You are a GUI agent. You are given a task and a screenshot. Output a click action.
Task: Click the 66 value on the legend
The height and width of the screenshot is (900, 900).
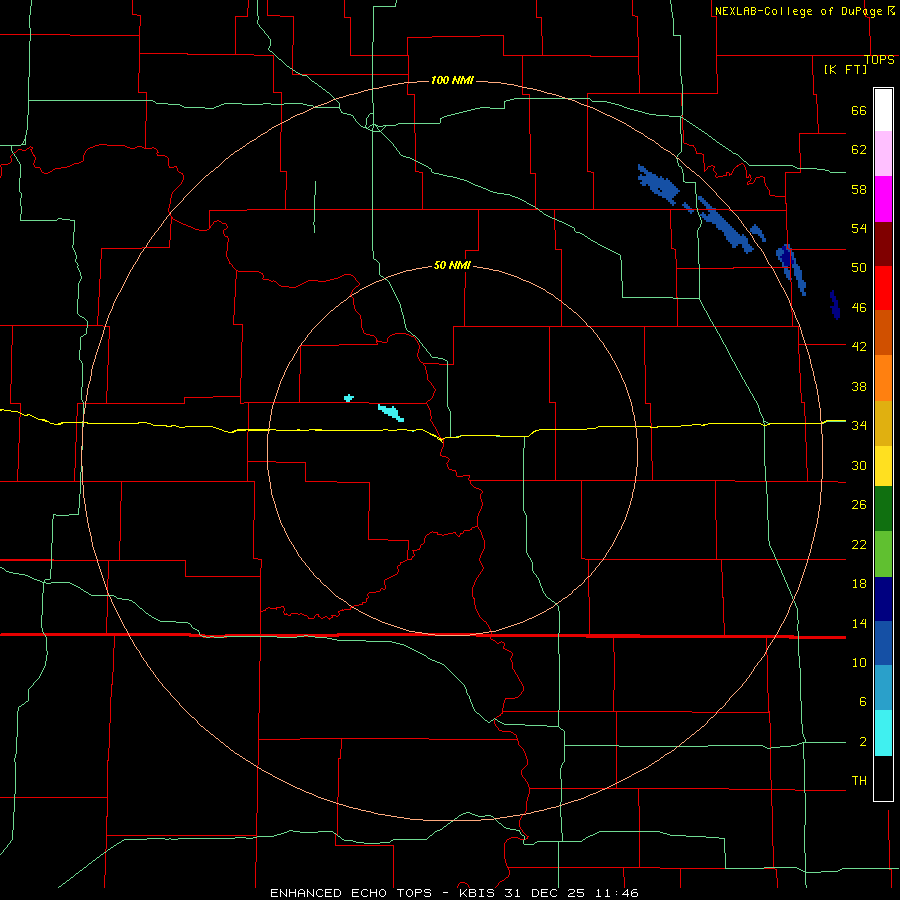click(x=859, y=110)
